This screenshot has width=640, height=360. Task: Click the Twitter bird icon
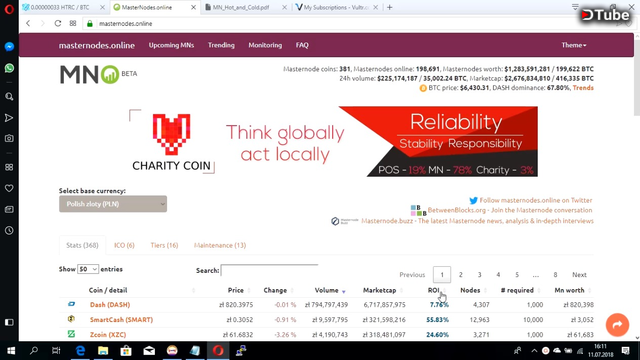coord(473,200)
